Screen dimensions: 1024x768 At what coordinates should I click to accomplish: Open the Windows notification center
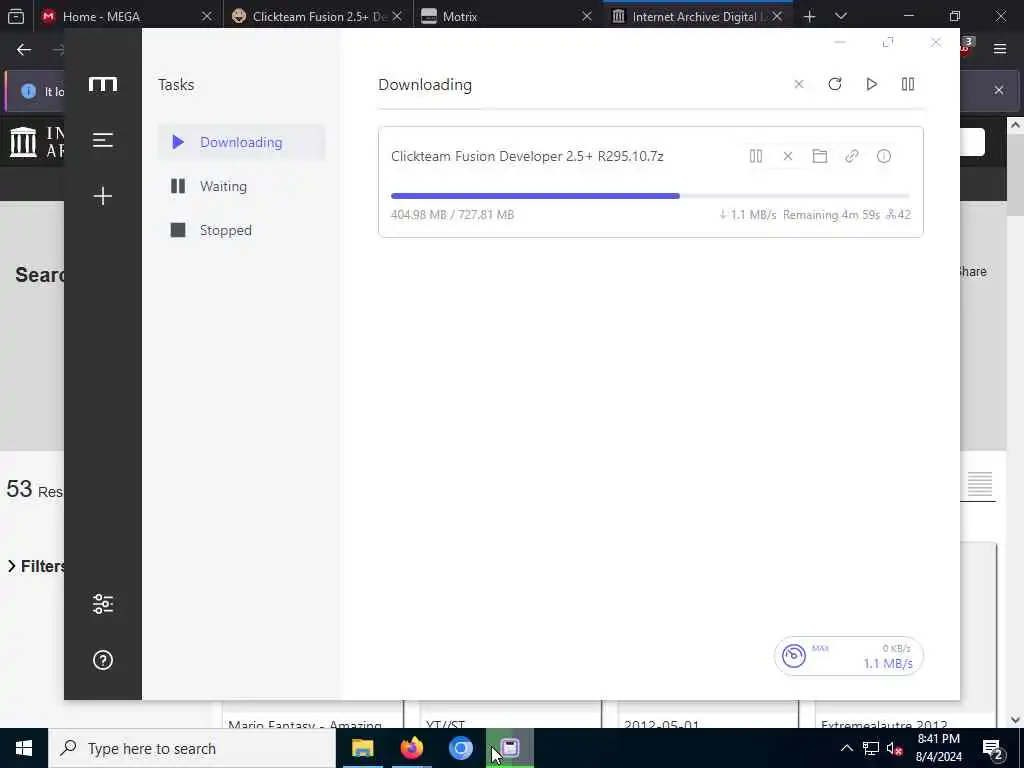click(993, 749)
